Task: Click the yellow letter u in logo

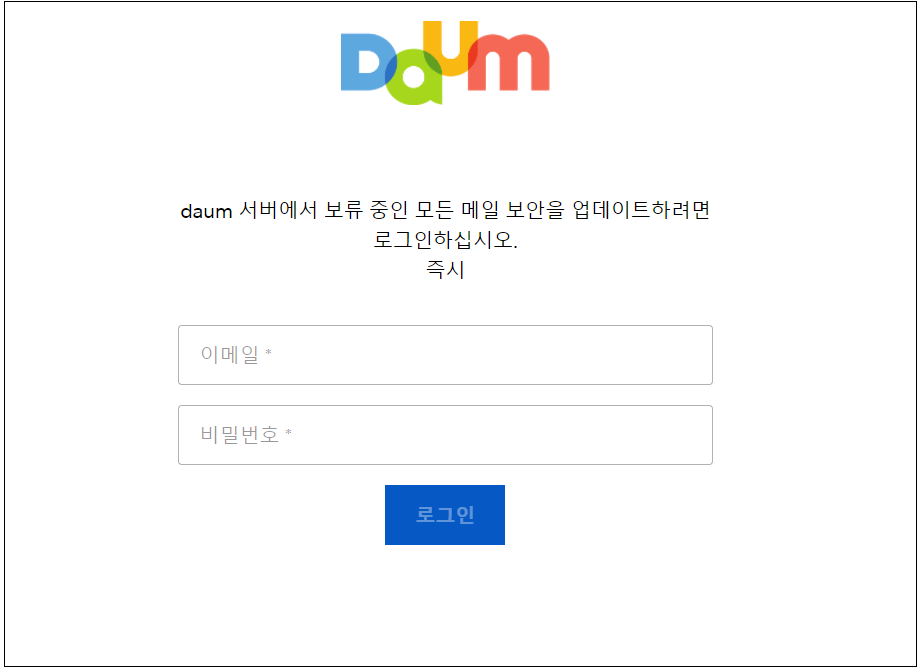Action: 450,48
